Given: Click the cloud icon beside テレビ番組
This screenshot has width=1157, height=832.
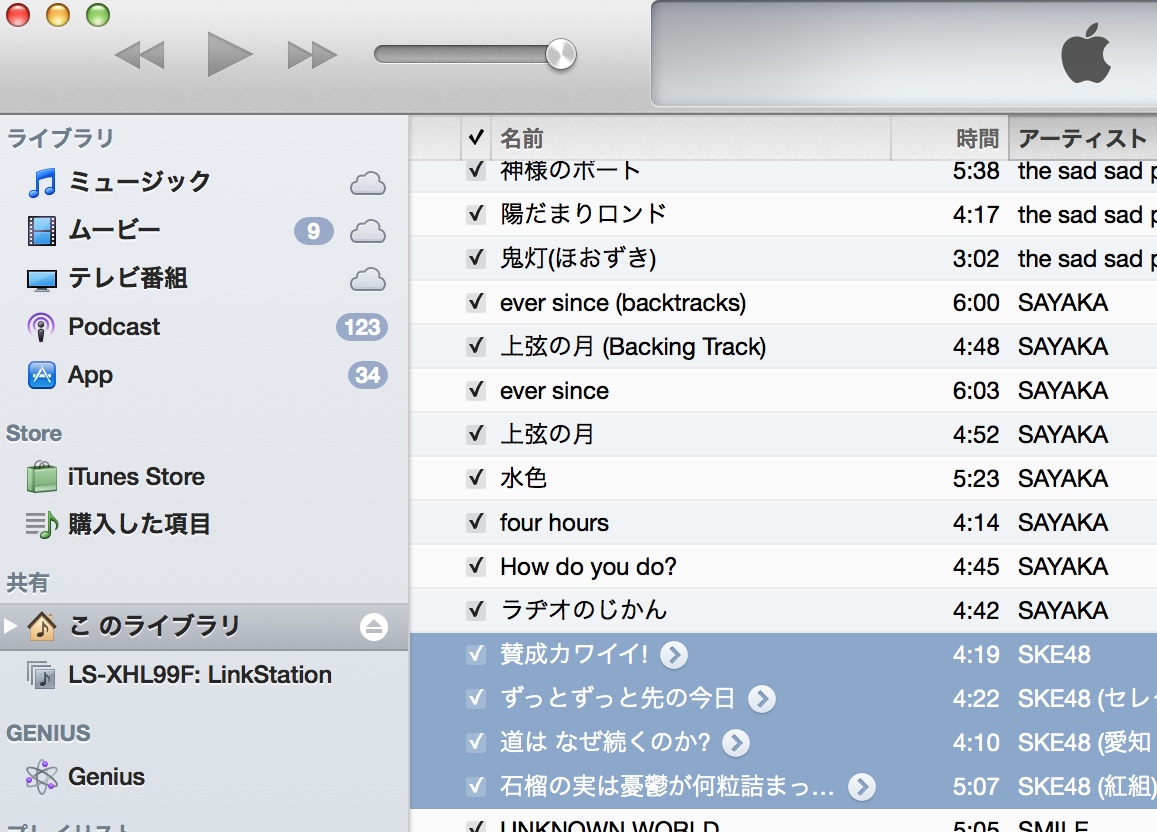Looking at the screenshot, I should [x=367, y=280].
